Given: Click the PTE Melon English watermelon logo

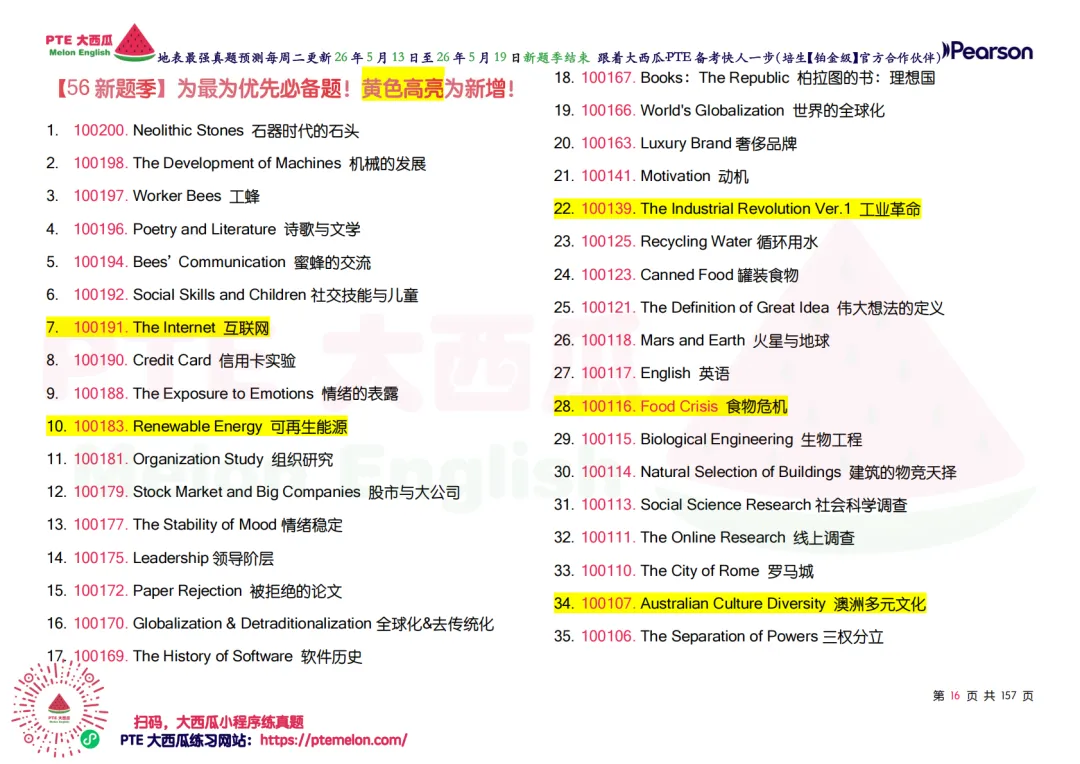Looking at the screenshot, I should (100, 43).
